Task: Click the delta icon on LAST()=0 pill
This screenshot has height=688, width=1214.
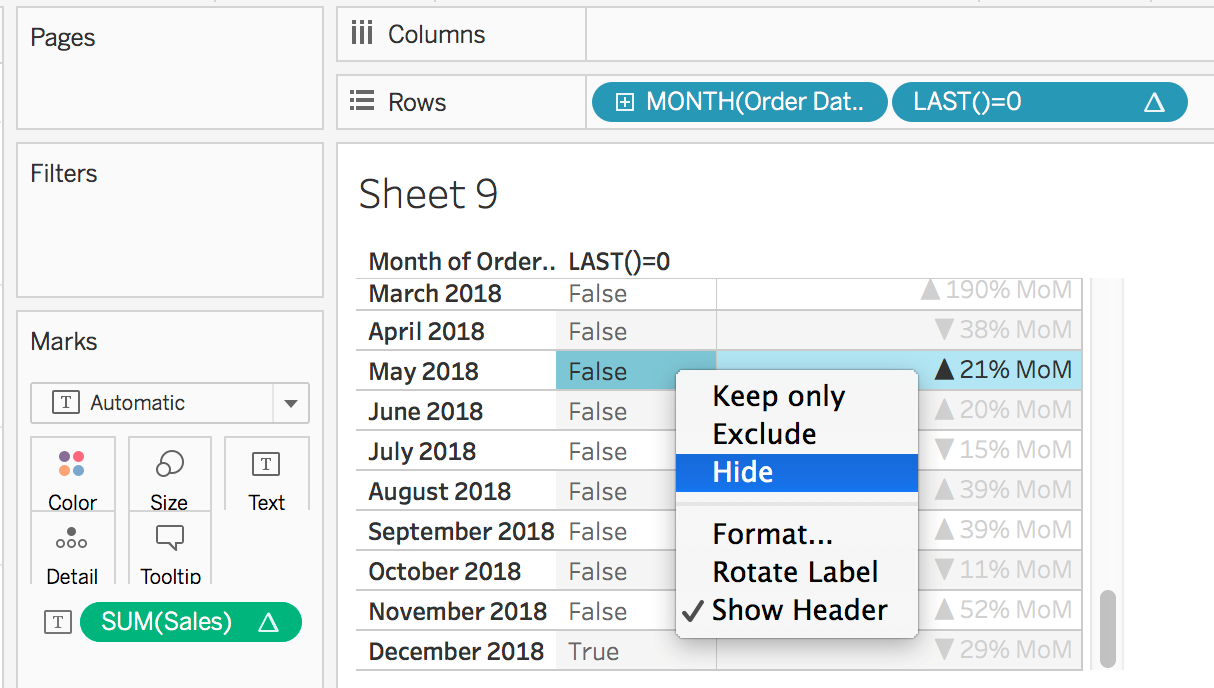Action: pos(1154,102)
